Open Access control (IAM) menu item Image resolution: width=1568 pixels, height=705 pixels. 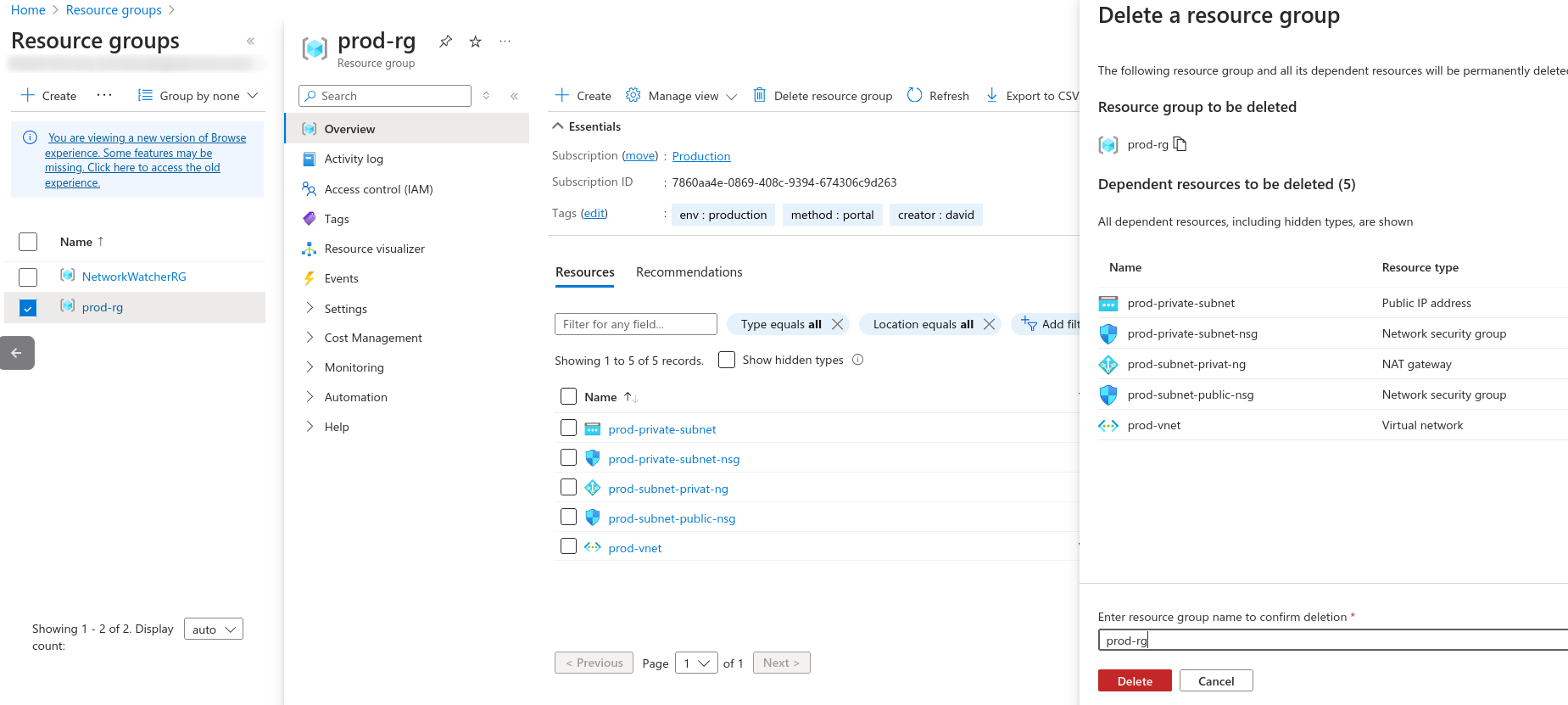click(378, 189)
